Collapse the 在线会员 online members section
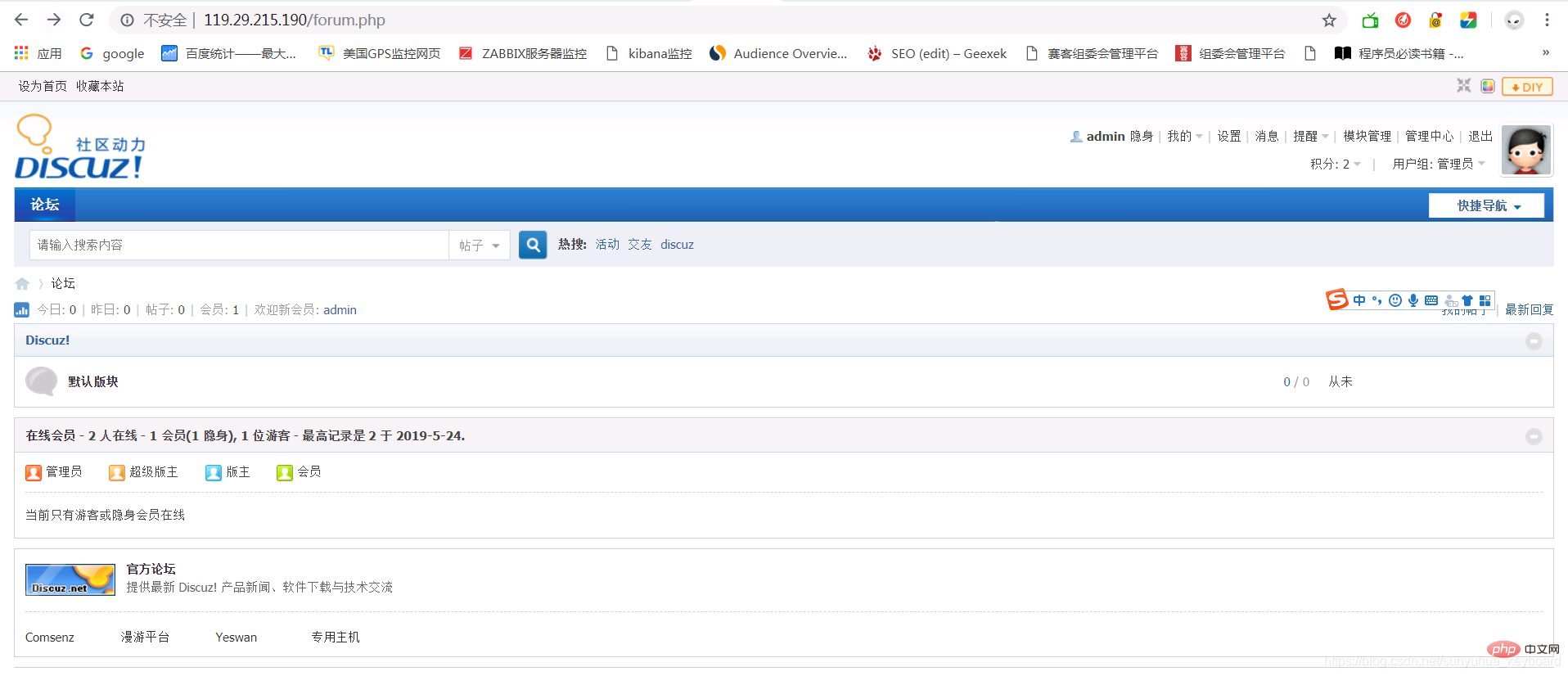Viewport: 1568px width, 676px height. pyautogui.click(x=1534, y=437)
